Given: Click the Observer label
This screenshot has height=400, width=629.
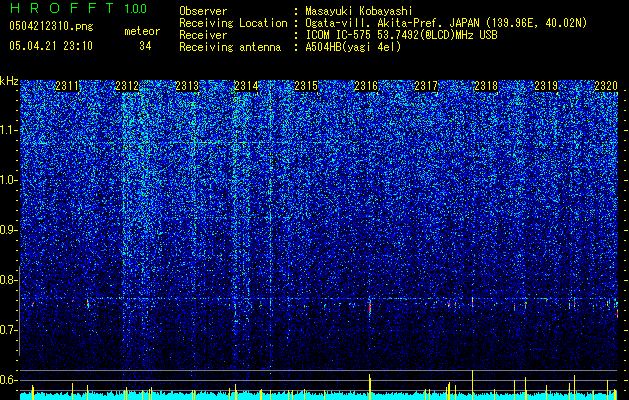Looking at the screenshot, I should pyautogui.click(x=203, y=11).
